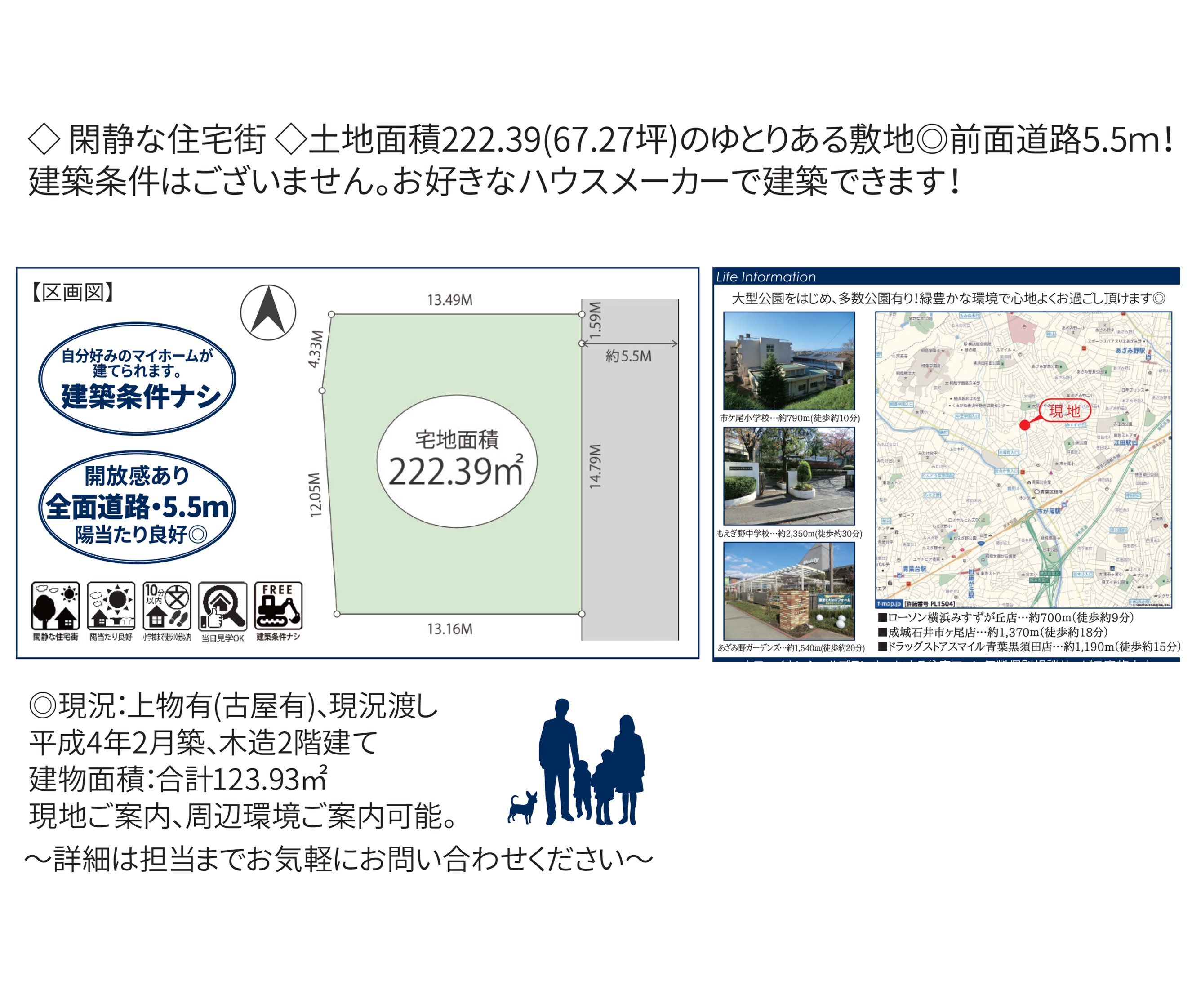Click the north arrow compass icon
Image resolution: width=1192 pixels, height=1008 pixels.
click(268, 312)
